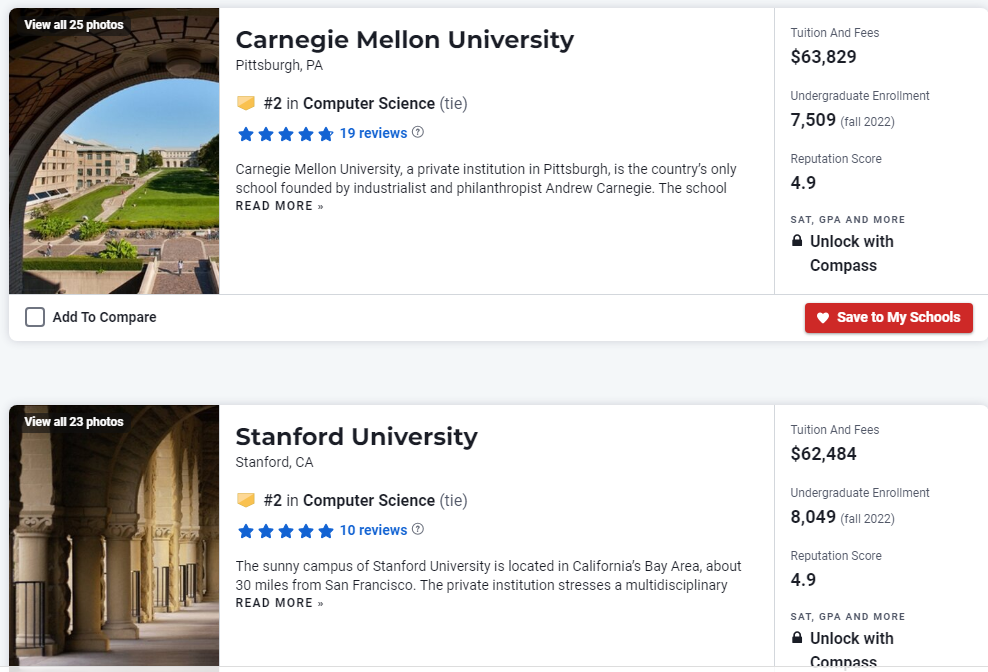The width and height of the screenshot is (988, 672).
Task: Select the $62,484 tuition value
Action: click(823, 454)
